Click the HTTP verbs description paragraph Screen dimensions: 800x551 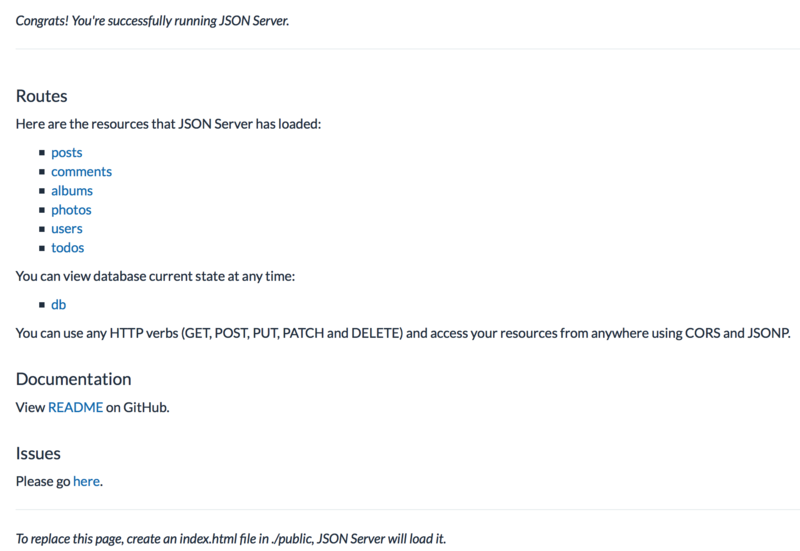[403, 332]
